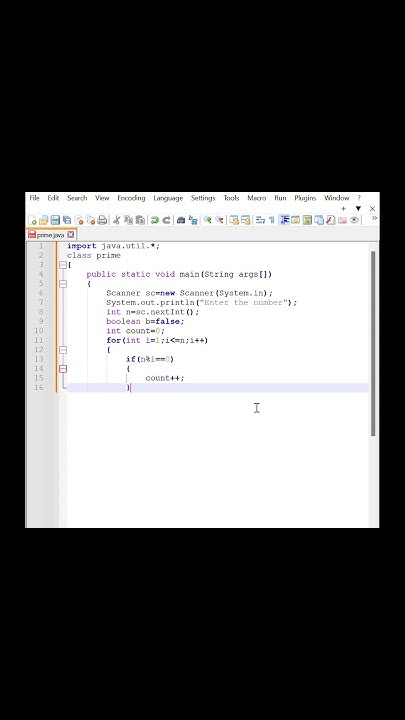Collapse the class fold marker on line 3
This screenshot has height=720, width=405.
(x=63, y=265)
